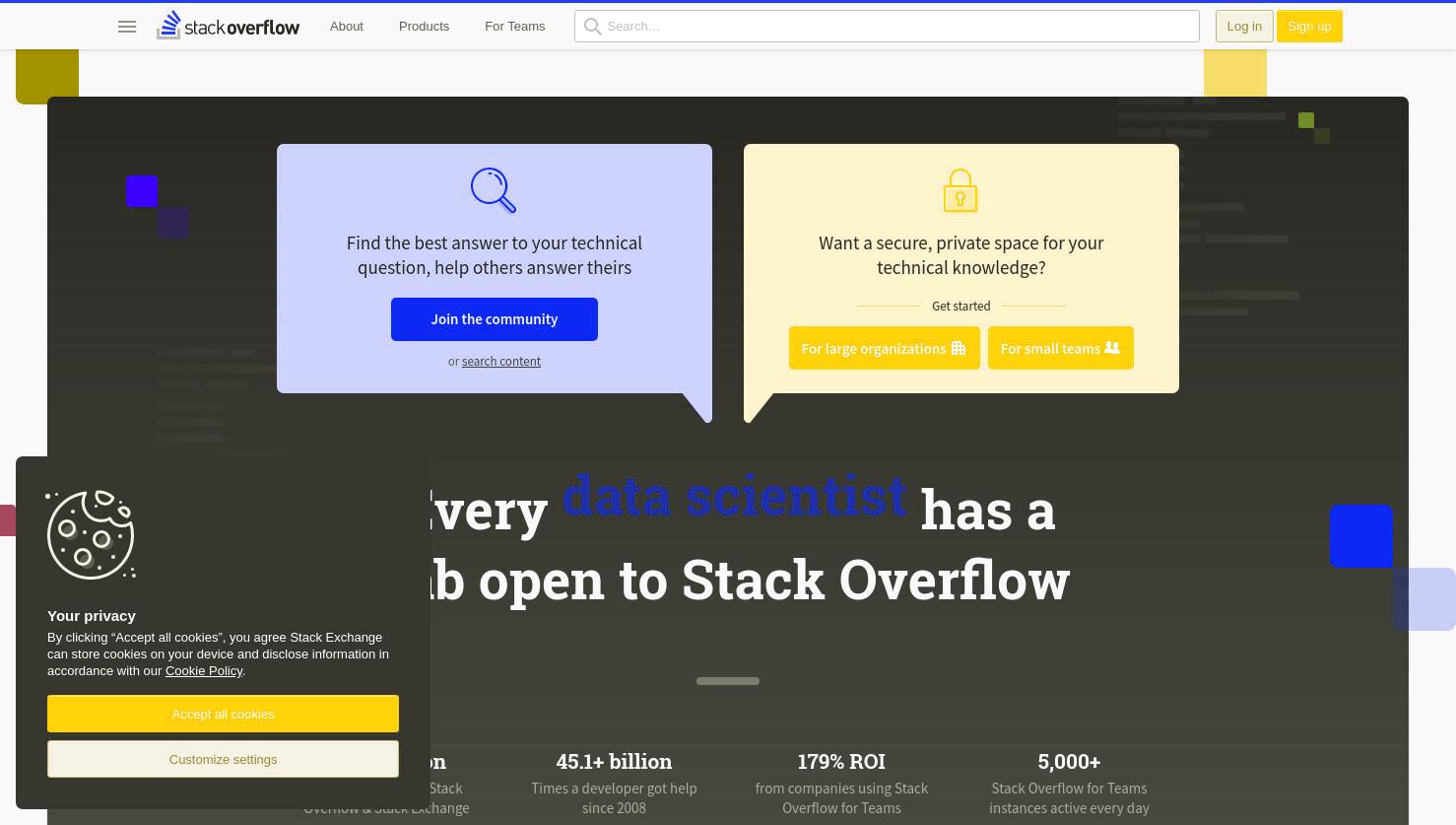Click the '179% ROI' statistic
The image size is (1456, 825).
click(841, 762)
